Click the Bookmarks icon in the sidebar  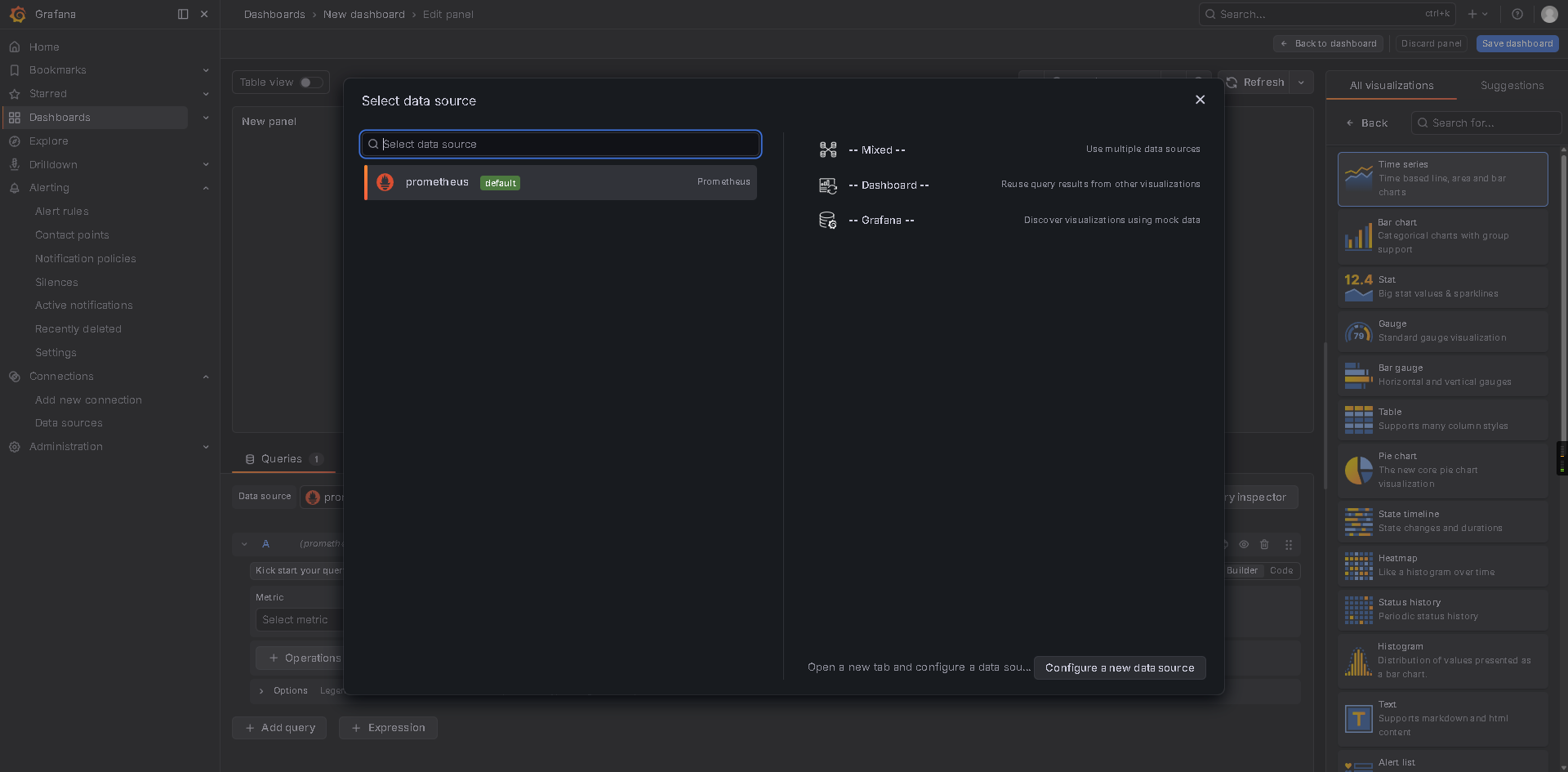click(15, 70)
